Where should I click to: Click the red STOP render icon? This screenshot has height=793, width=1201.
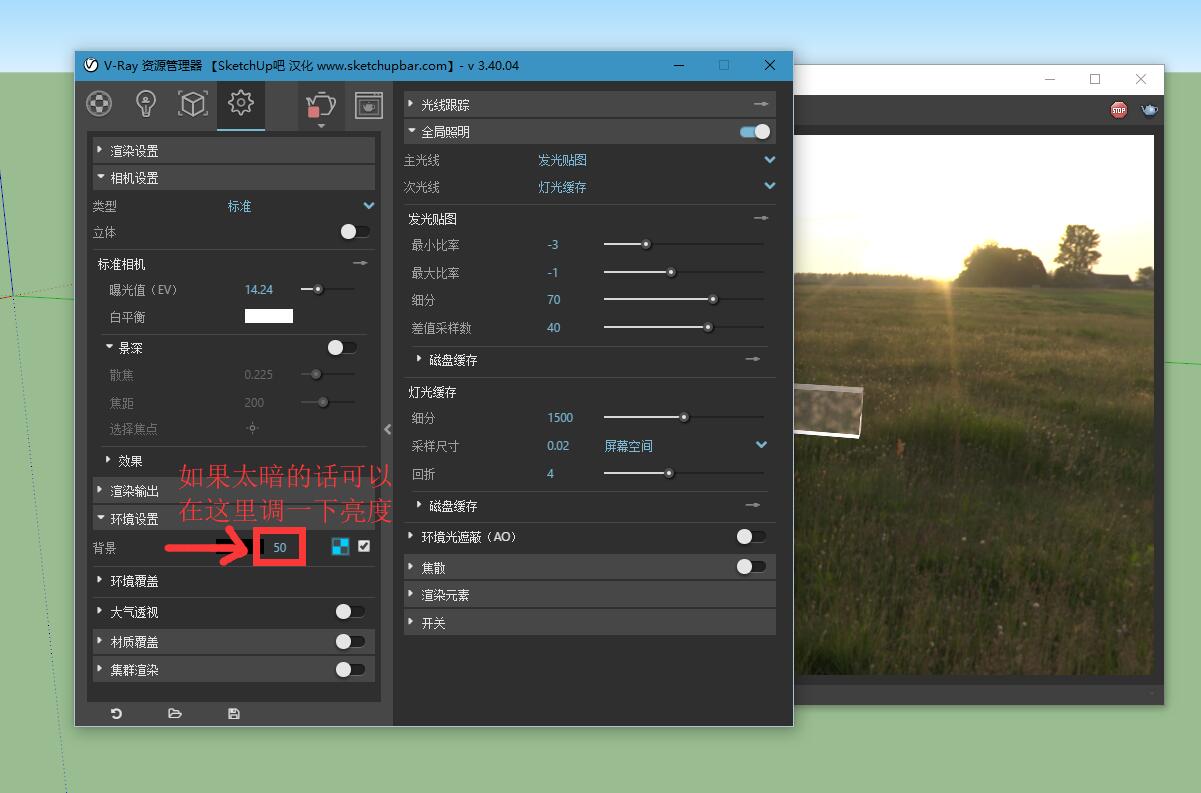[1118, 110]
